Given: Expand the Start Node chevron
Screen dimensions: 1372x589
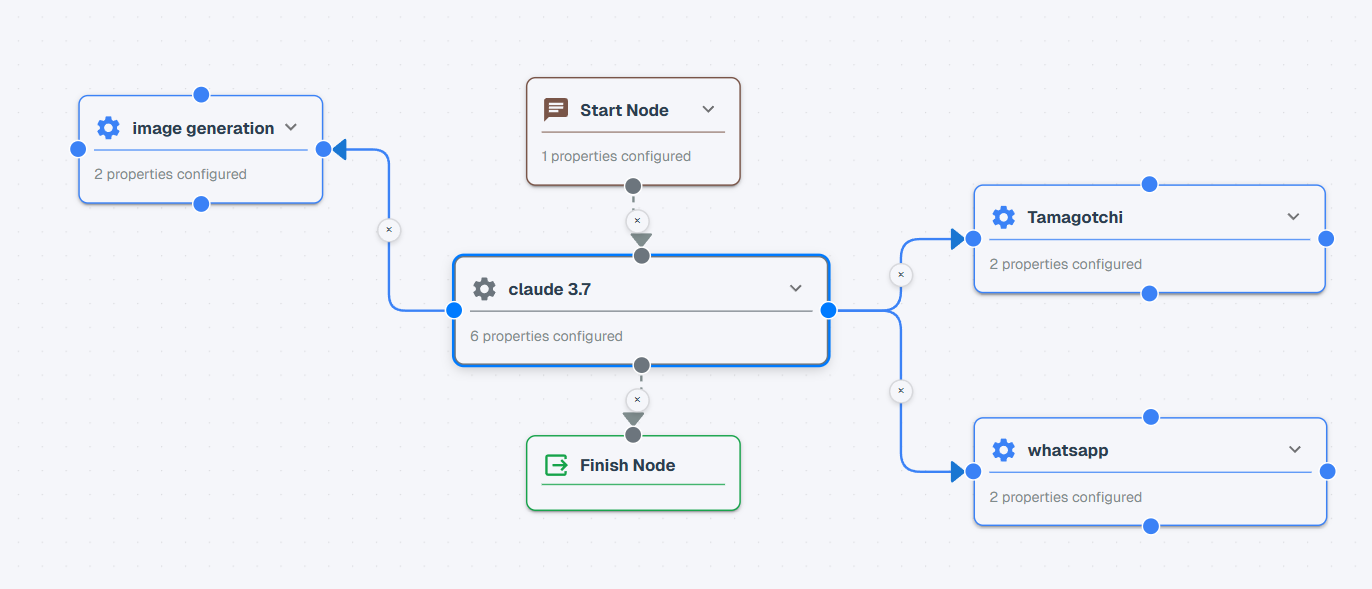Looking at the screenshot, I should 708,109.
